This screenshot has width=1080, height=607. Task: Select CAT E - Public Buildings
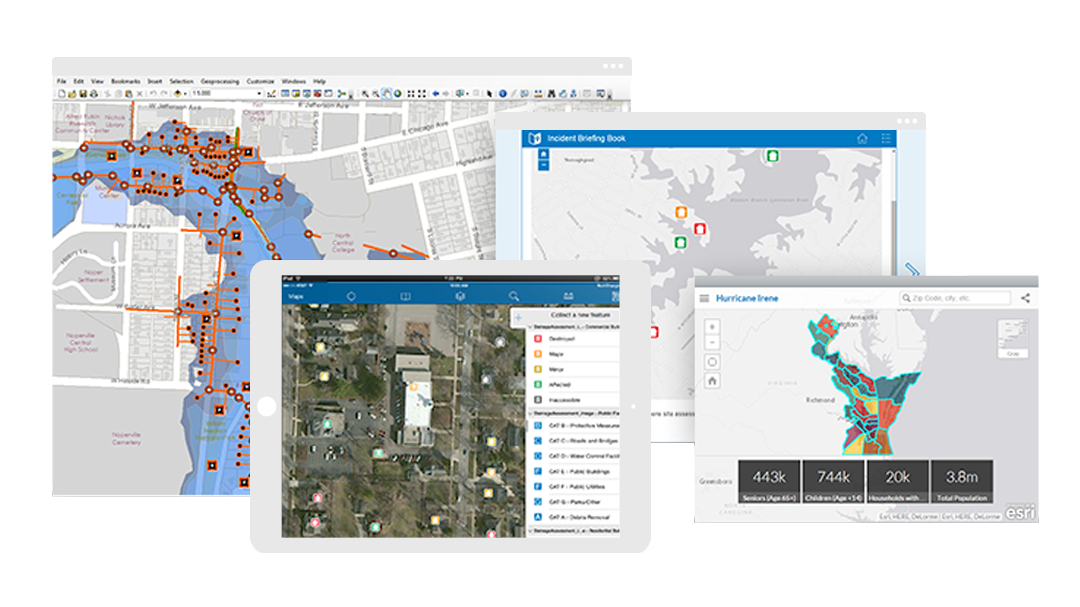573,471
